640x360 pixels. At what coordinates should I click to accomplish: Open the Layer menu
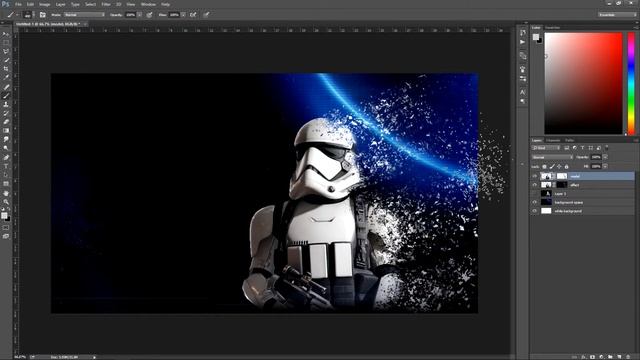(60, 4)
